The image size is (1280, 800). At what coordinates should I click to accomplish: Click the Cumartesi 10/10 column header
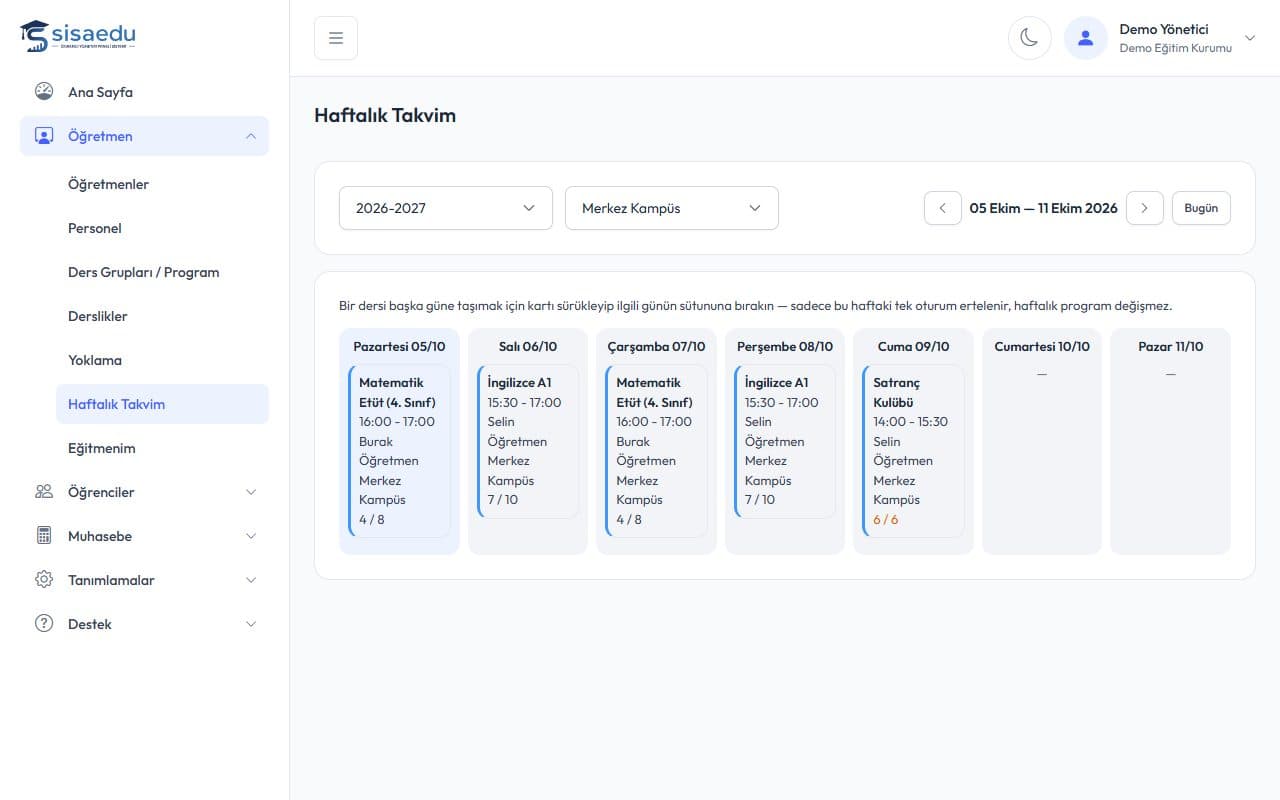tap(1042, 346)
